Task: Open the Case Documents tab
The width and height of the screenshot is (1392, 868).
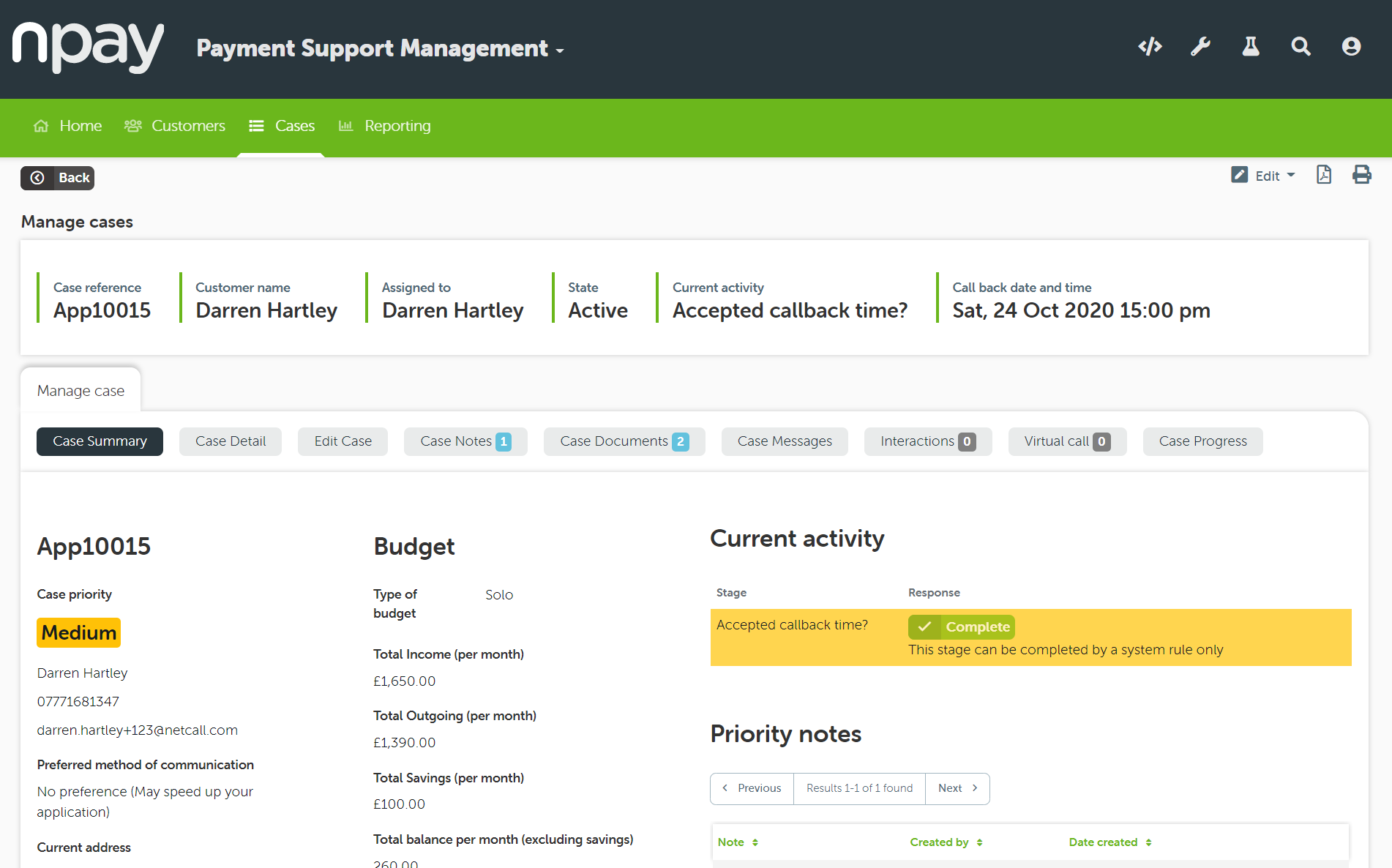Action: [x=624, y=441]
